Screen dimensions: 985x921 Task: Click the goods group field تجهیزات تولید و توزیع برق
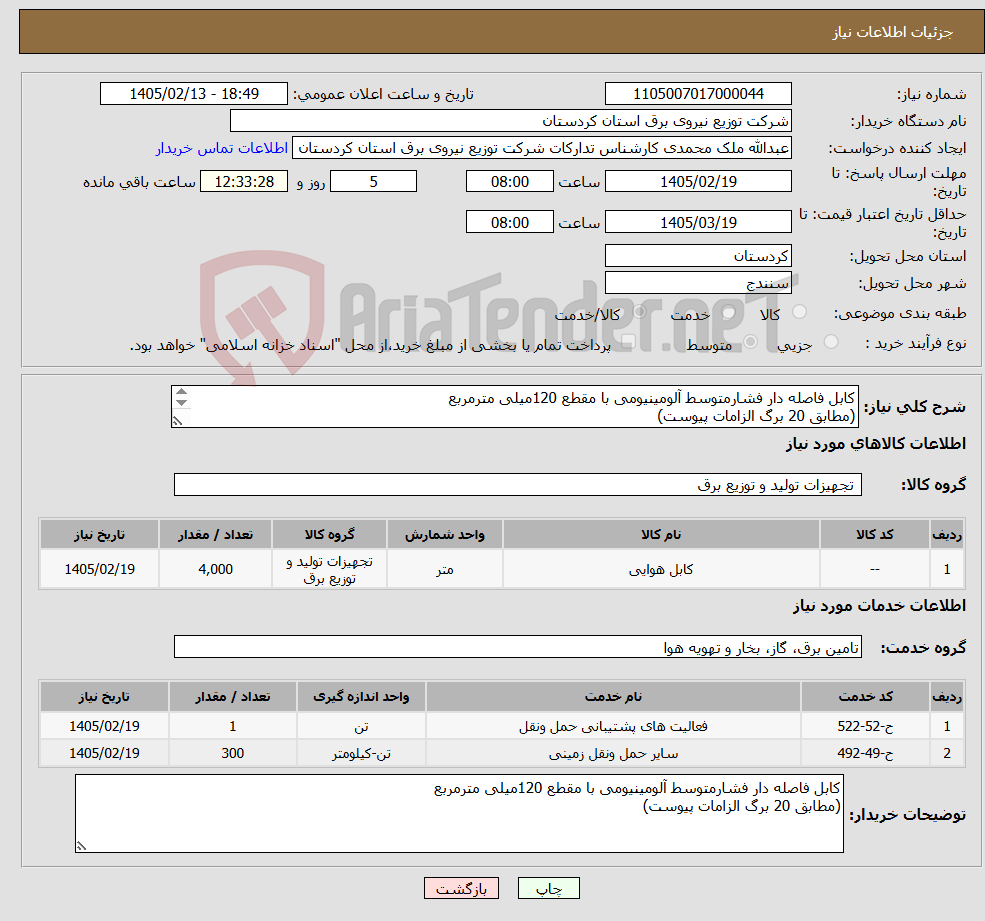pyautogui.click(x=518, y=485)
